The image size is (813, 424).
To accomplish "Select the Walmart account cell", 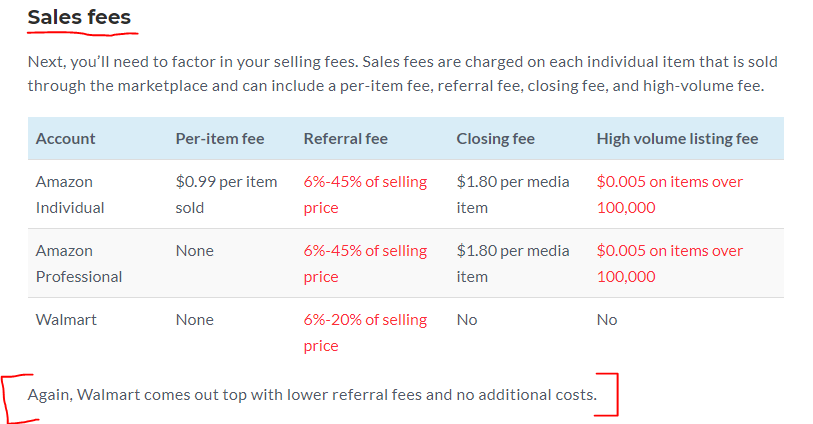I will tap(66, 320).
